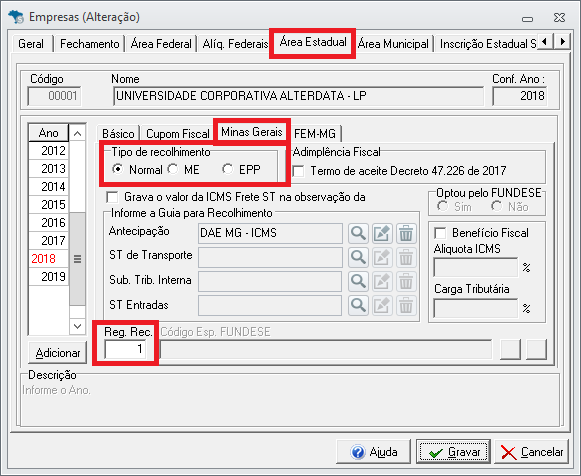Click the trash icon for ST Entradas

[x=406, y=306]
